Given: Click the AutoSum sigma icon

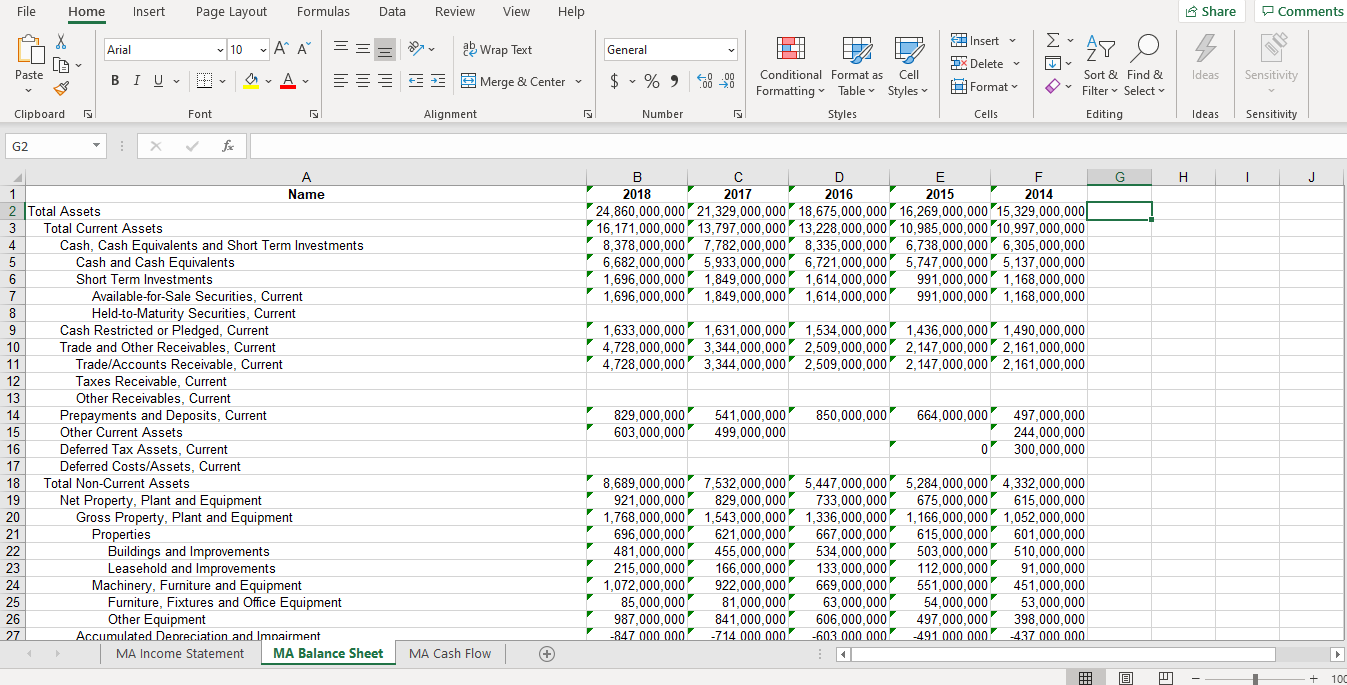Looking at the screenshot, I should (x=1051, y=41).
